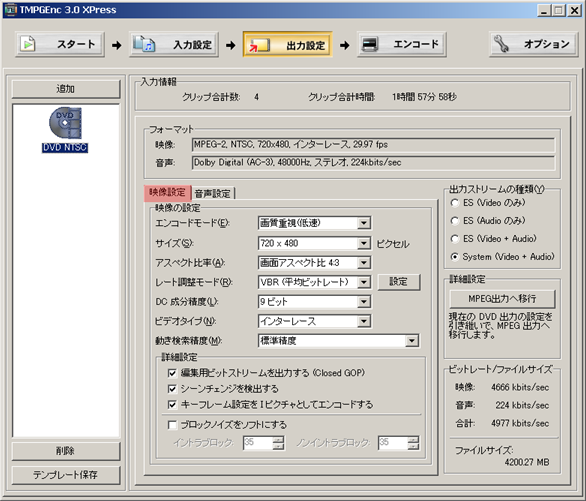Switch to the 音声設定 tab
Viewport: 586px width, 501px height.
(213, 194)
